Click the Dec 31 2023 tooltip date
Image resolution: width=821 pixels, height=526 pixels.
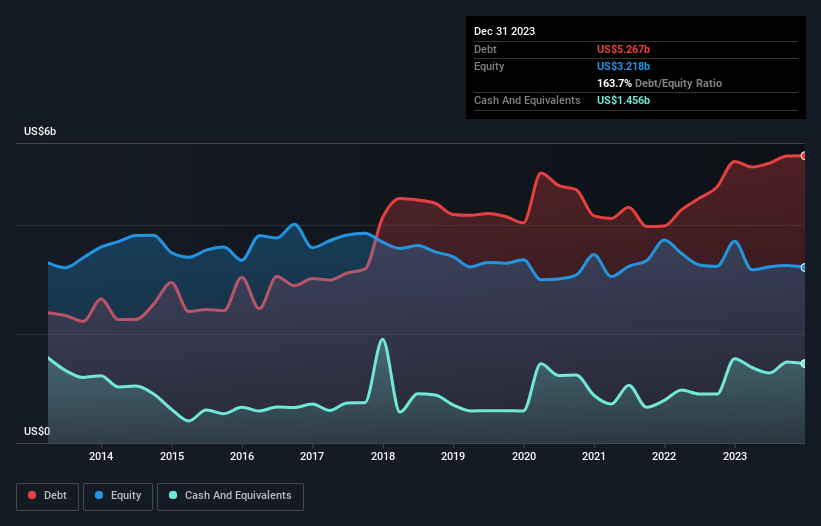(x=504, y=31)
